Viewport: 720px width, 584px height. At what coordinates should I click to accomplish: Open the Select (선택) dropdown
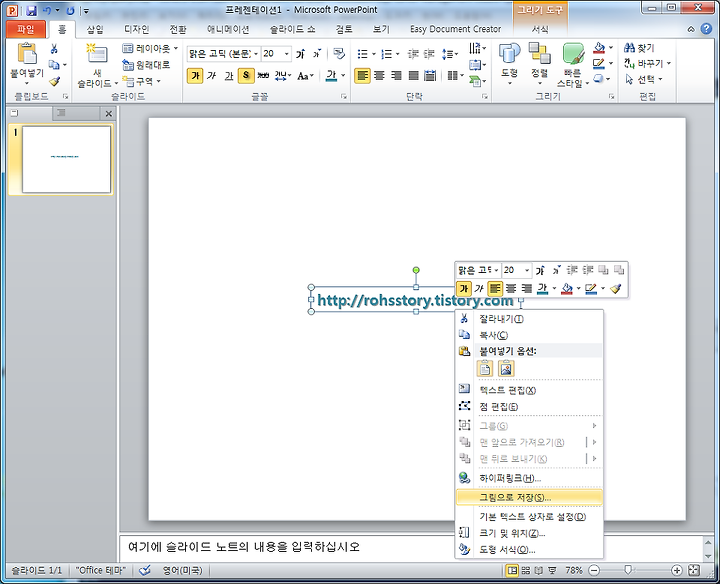tap(644, 79)
